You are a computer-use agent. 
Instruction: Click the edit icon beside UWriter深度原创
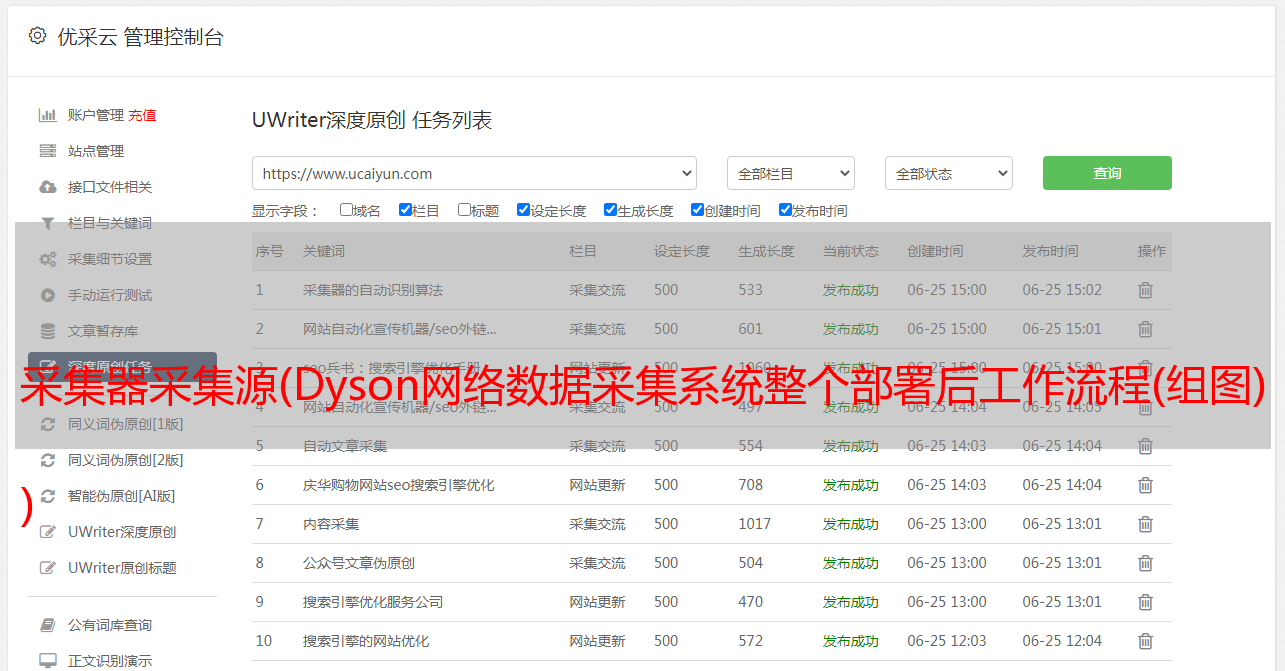[x=47, y=532]
